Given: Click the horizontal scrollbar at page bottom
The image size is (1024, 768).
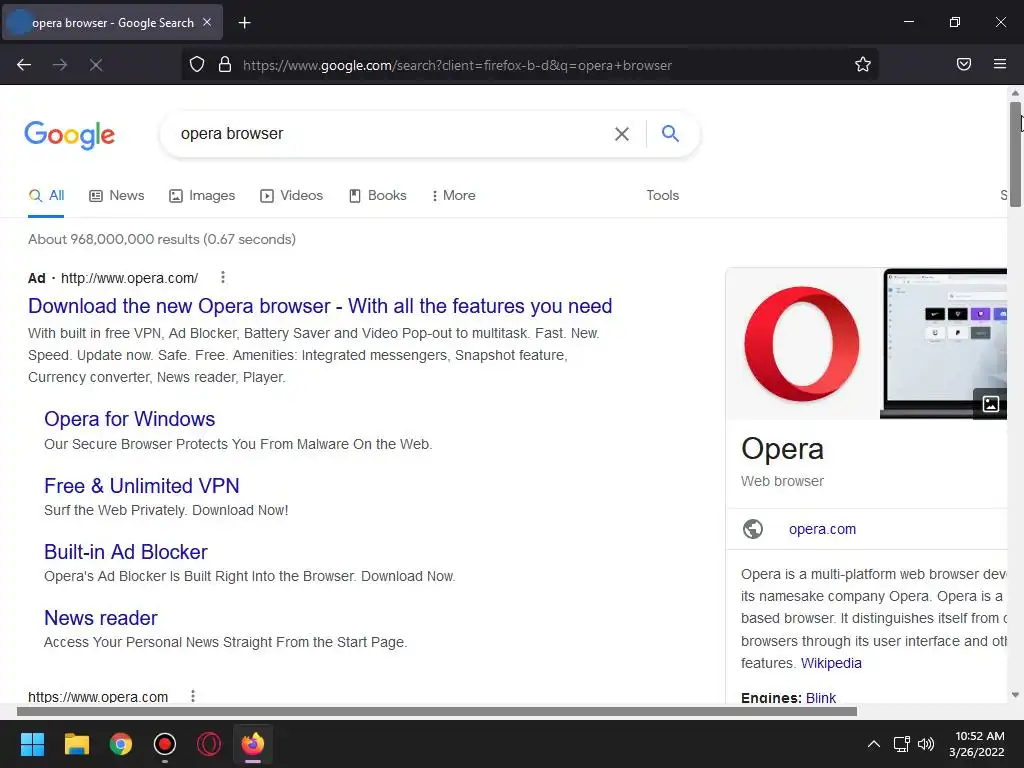Looking at the screenshot, I should 436,711.
